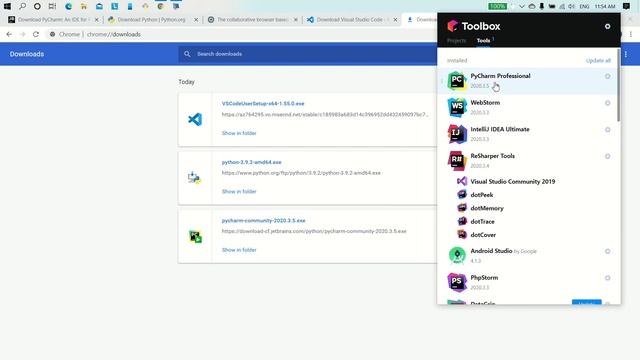640x360 pixels.
Task: Open VSCodeUserSetup-x64-1.55.0.exe file link
Action: point(263,104)
